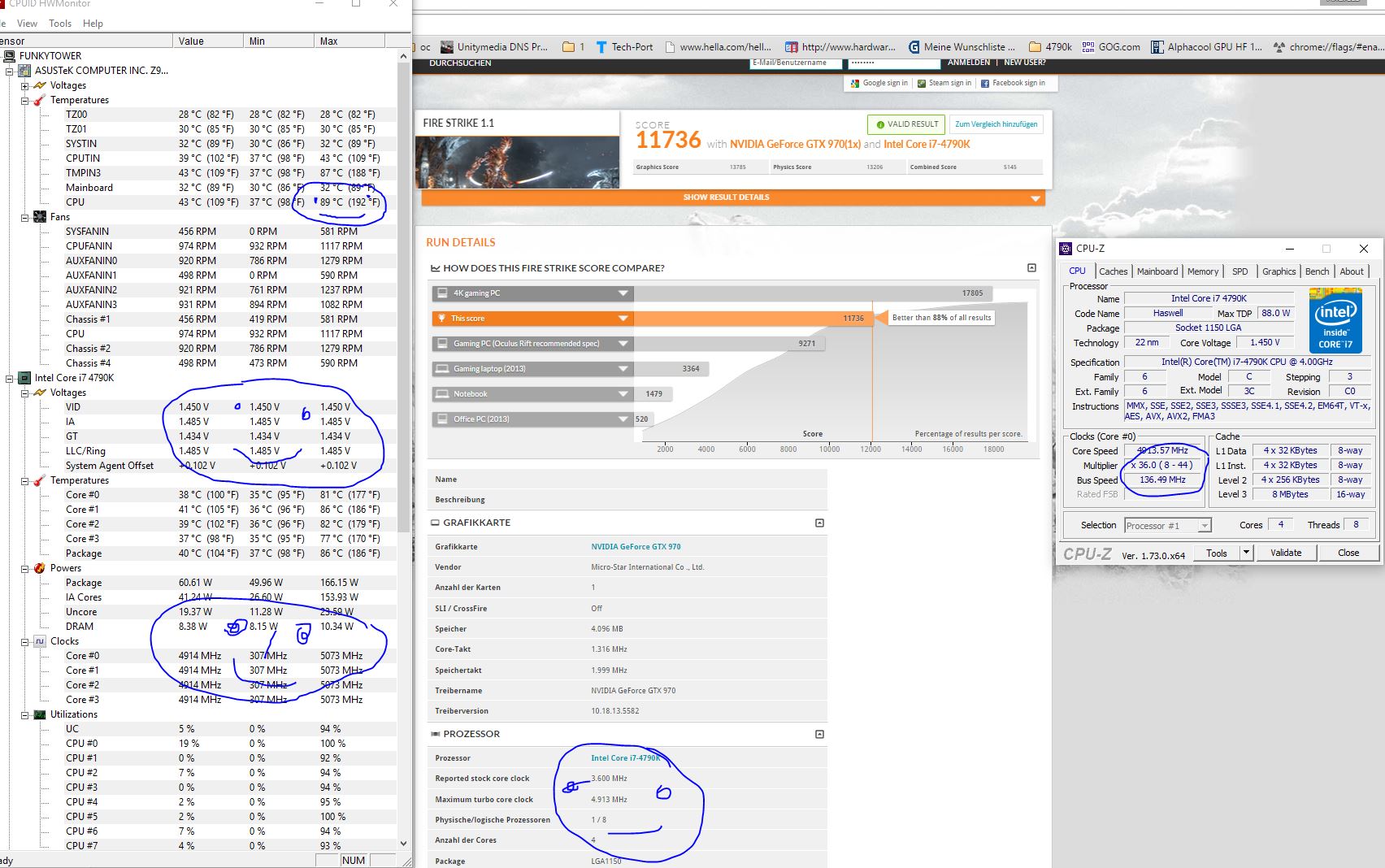
Task: Click the Facebook sign in icon
Action: pyautogui.click(x=985, y=83)
